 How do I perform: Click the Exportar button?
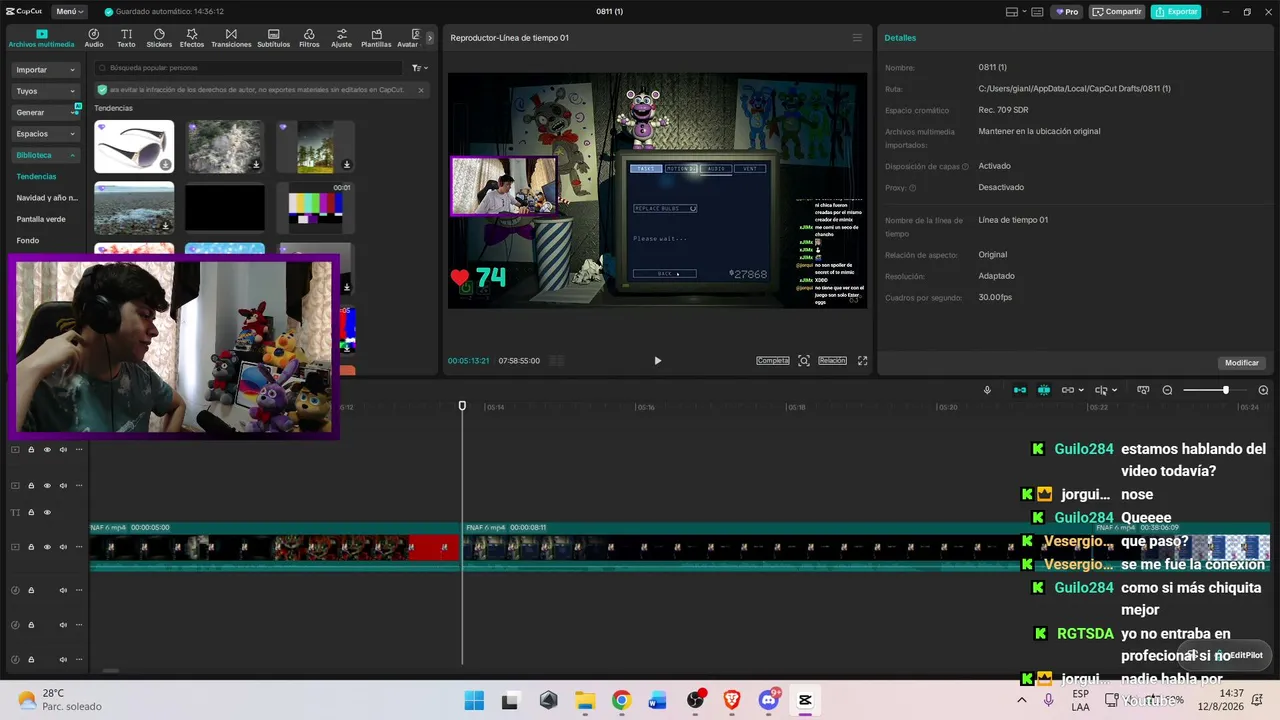click(x=1176, y=12)
